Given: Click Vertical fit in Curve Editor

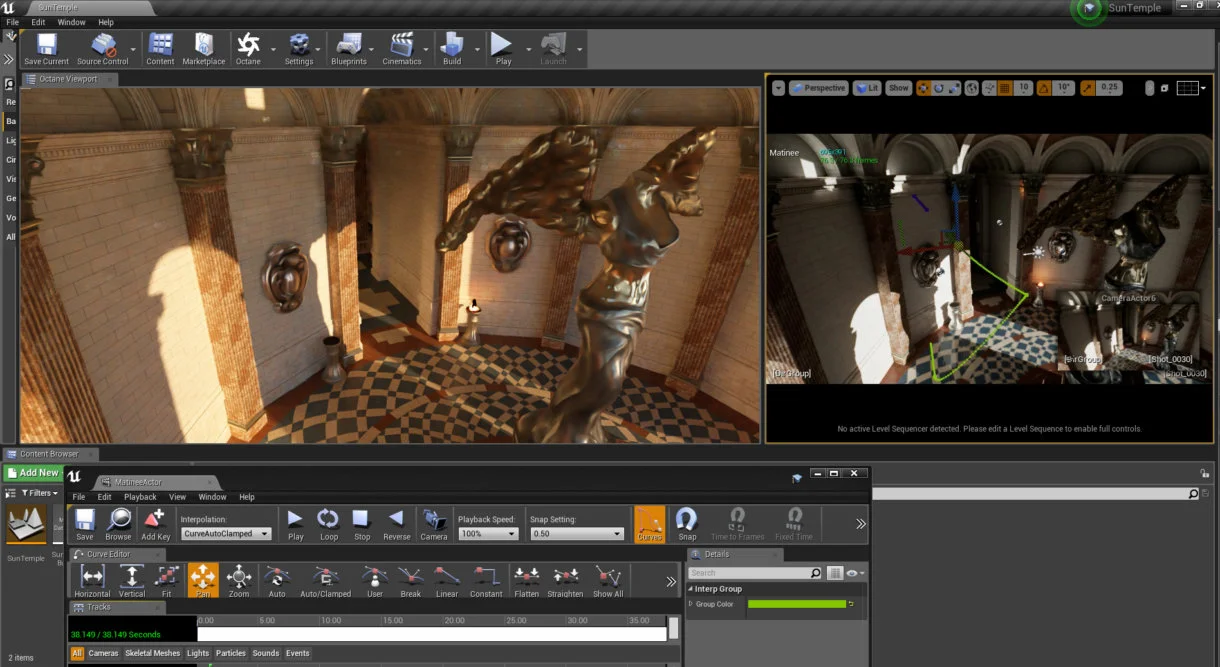Looking at the screenshot, I should click(x=132, y=581).
